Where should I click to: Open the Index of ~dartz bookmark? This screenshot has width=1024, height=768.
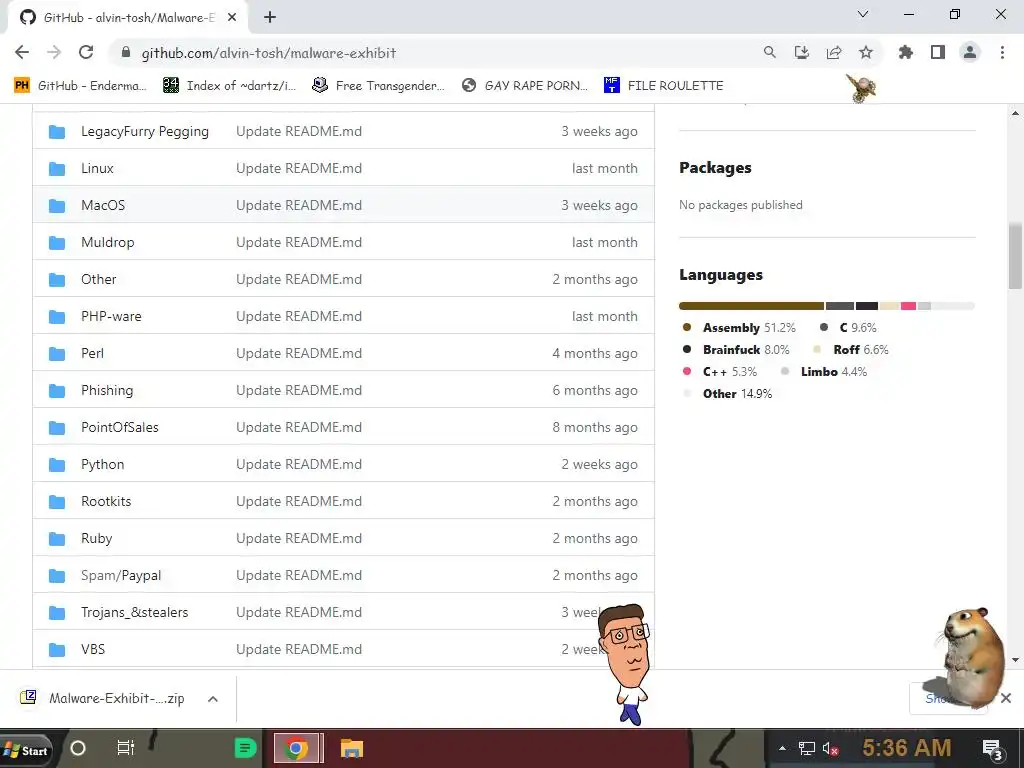(x=229, y=86)
